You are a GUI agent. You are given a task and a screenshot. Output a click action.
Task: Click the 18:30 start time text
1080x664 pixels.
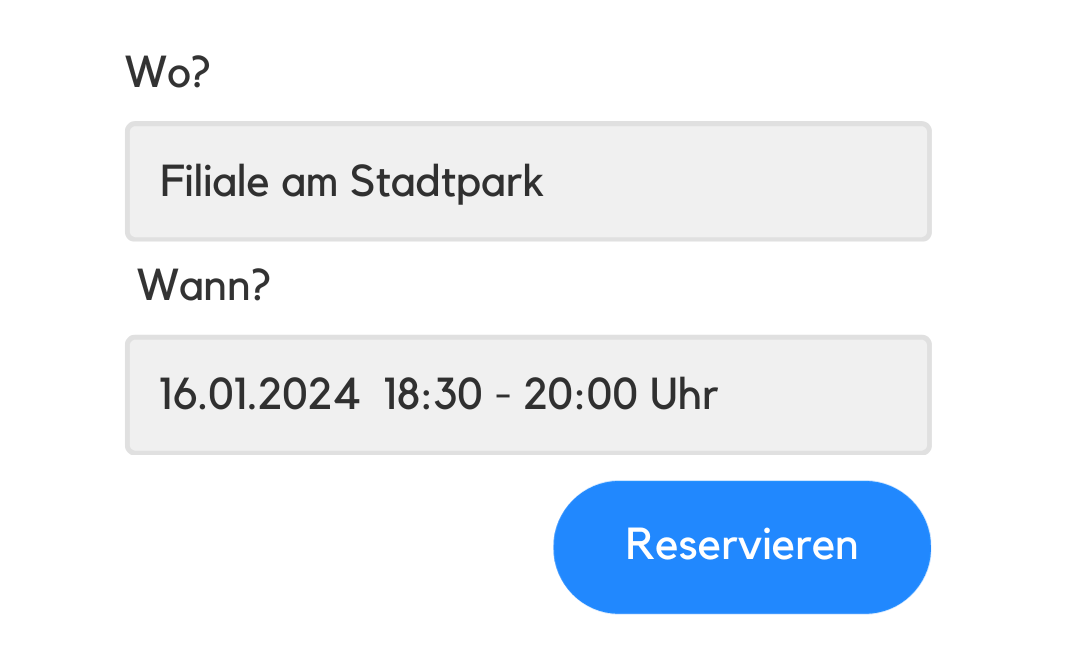(x=433, y=395)
